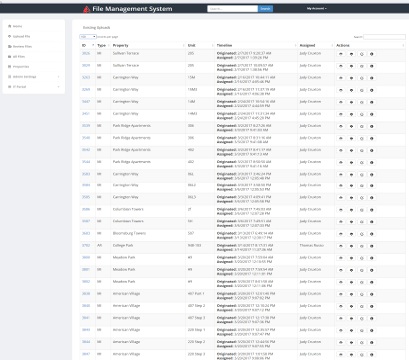This screenshot has width=409, height=360.
Task: Expand the IT Portal sidebar section
Action: [34, 87]
